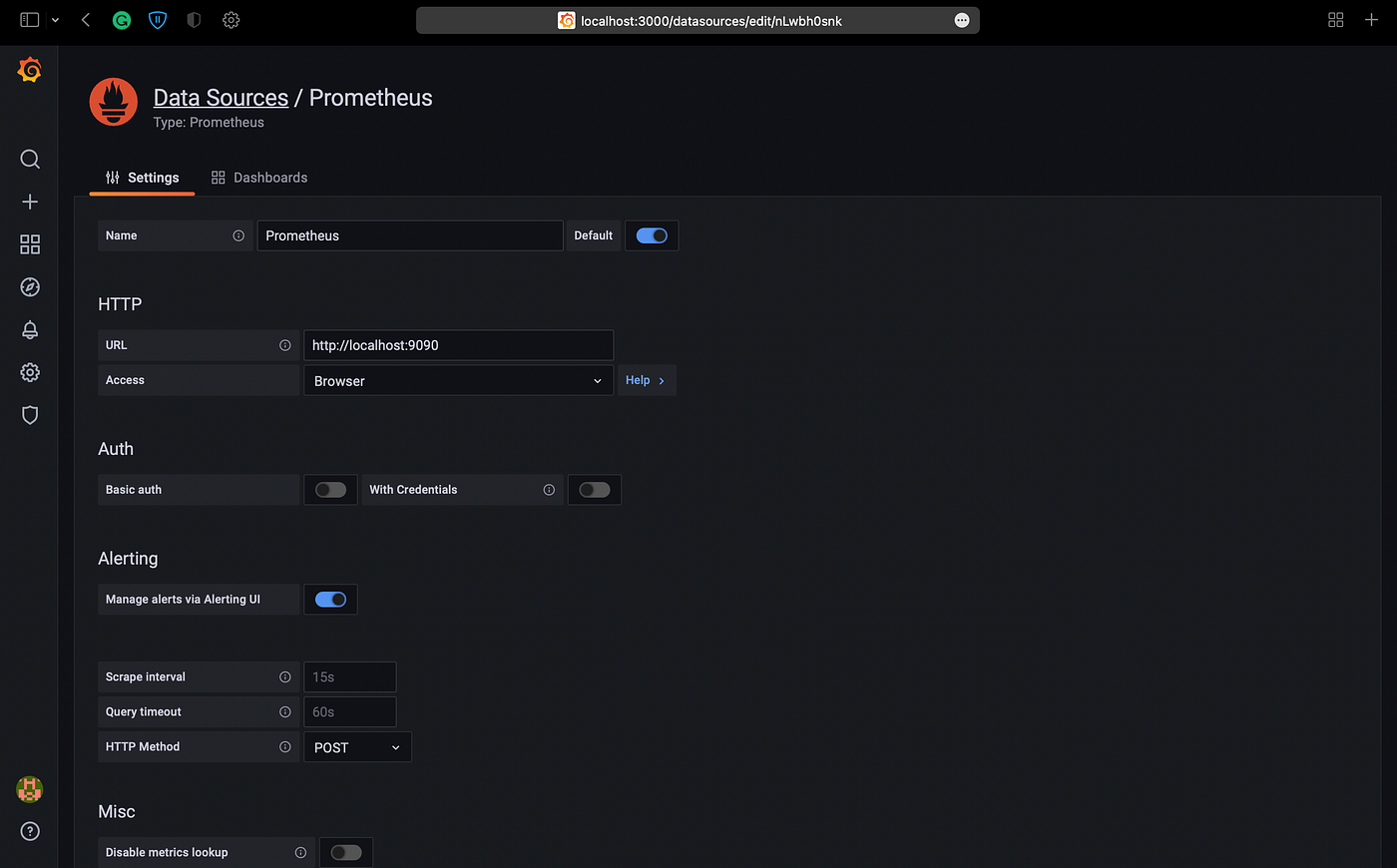Image resolution: width=1397 pixels, height=868 pixels.
Task: Show info tooltip for Scrape interval
Action: (x=285, y=676)
